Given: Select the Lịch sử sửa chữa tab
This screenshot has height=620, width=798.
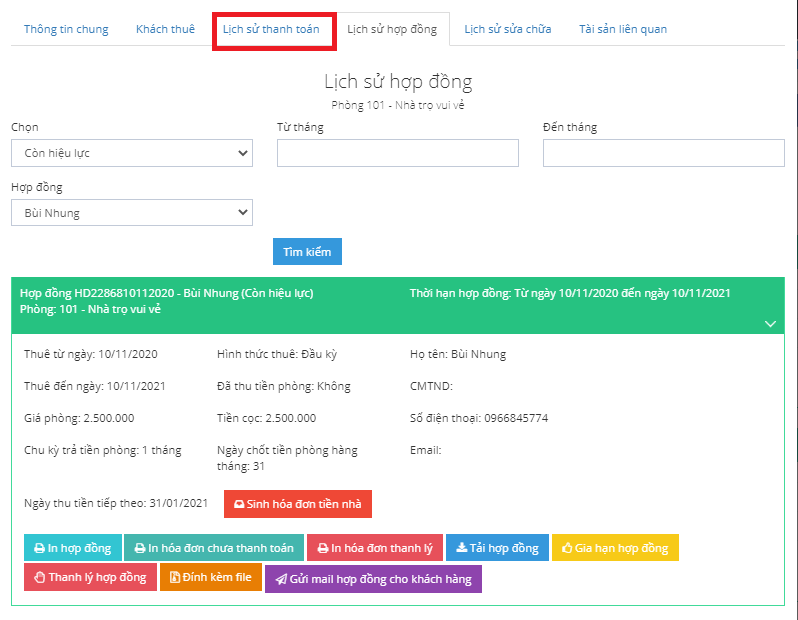Looking at the screenshot, I should click(x=508, y=29).
